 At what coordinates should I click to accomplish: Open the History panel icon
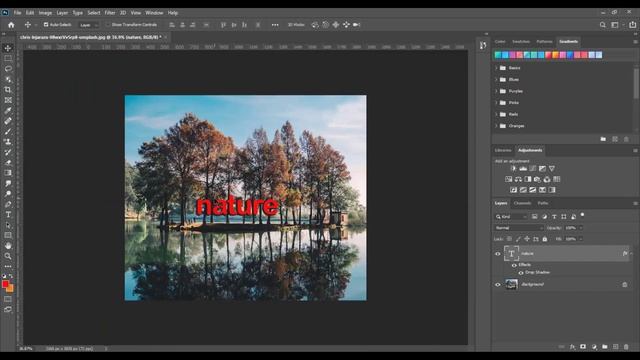click(483, 45)
